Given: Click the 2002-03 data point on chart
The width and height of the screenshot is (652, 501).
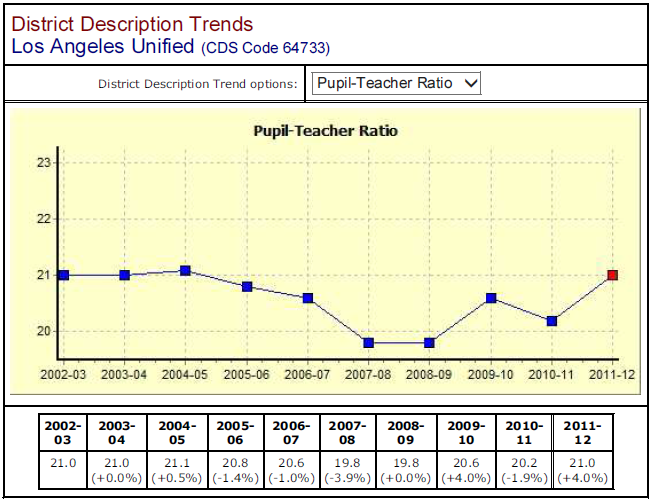Looking at the screenshot, I should 64,275.
